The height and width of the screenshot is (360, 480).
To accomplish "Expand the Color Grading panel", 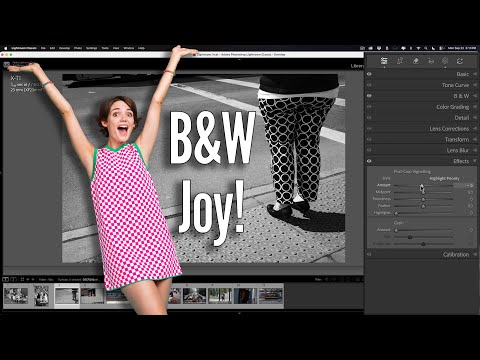I will pos(422,107).
